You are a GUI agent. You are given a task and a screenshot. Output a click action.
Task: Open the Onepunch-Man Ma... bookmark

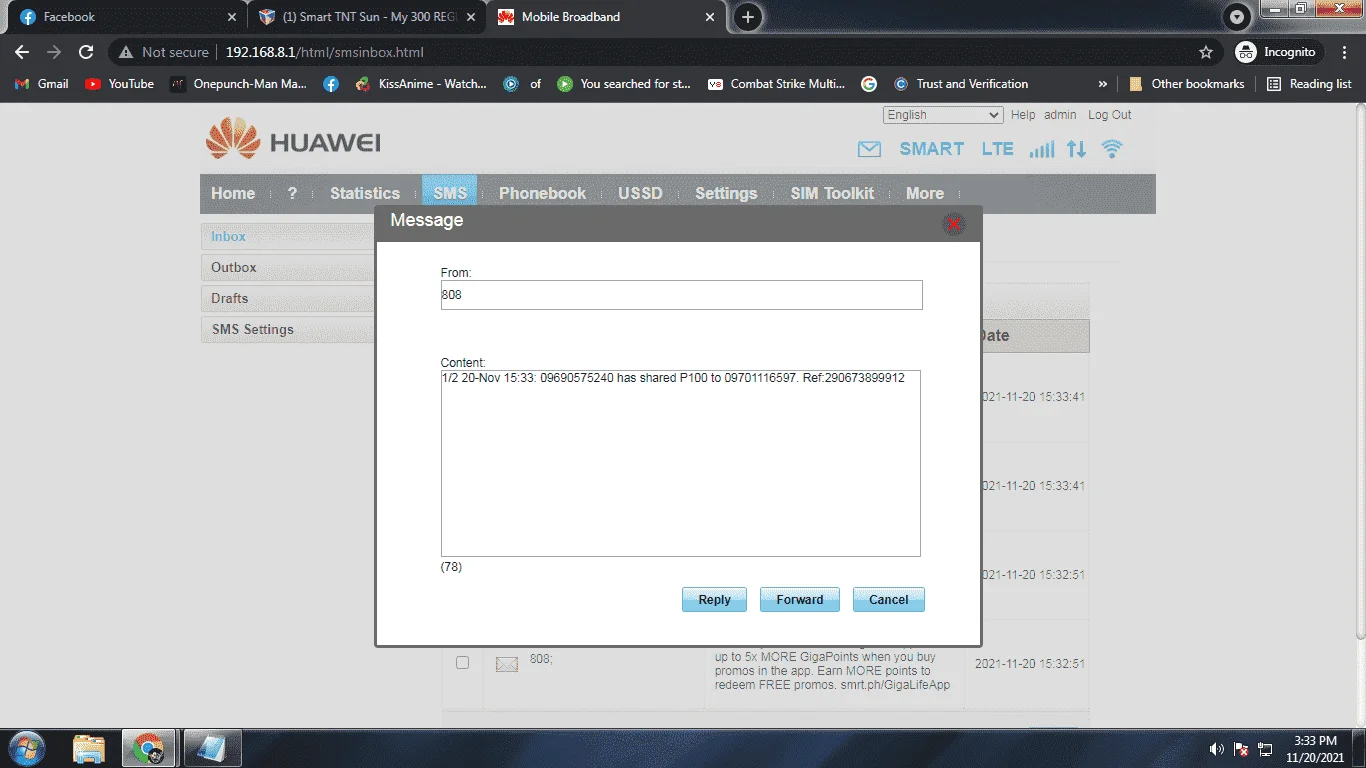pyautogui.click(x=239, y=84)
